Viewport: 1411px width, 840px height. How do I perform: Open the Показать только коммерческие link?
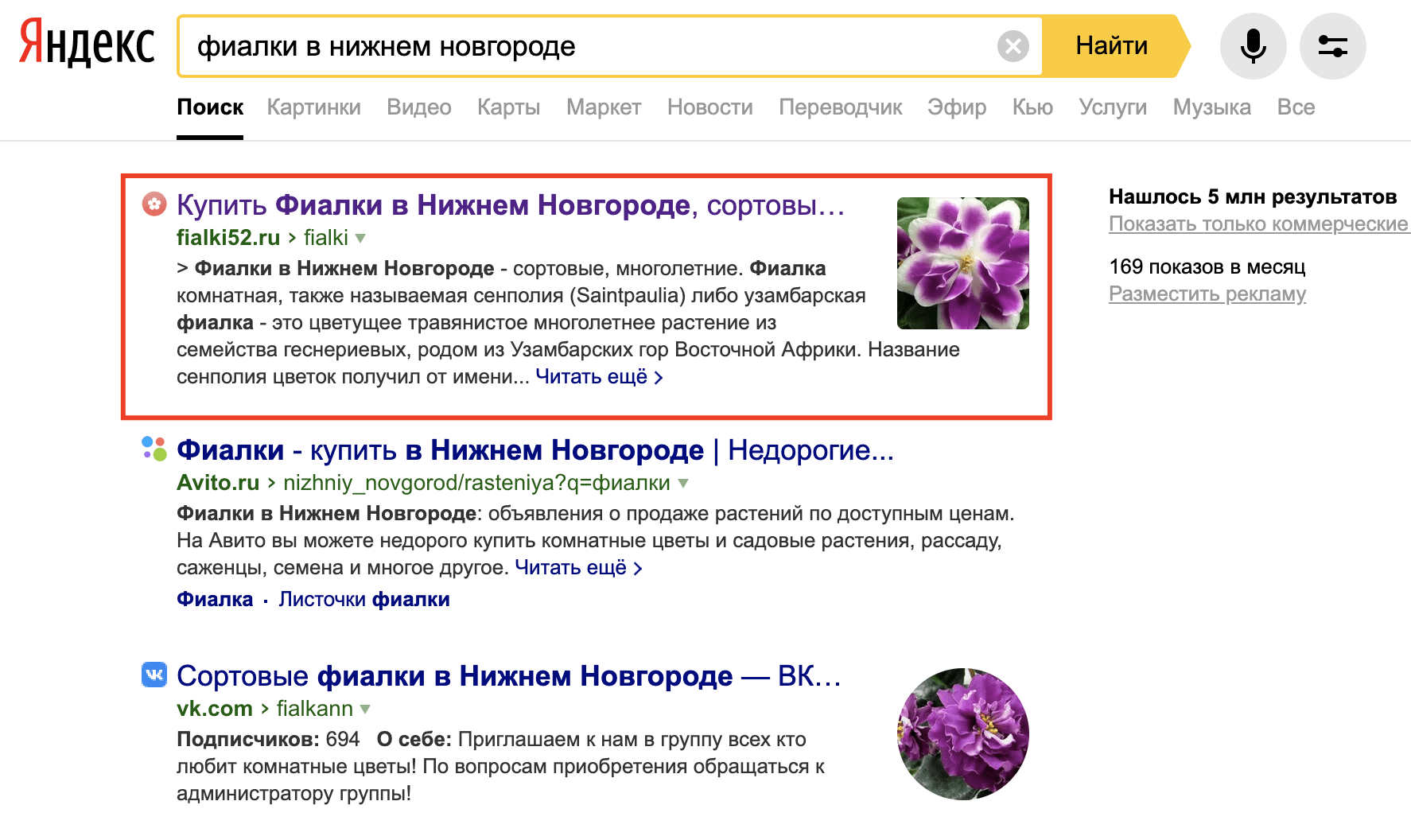click(x=1258, y=224)
